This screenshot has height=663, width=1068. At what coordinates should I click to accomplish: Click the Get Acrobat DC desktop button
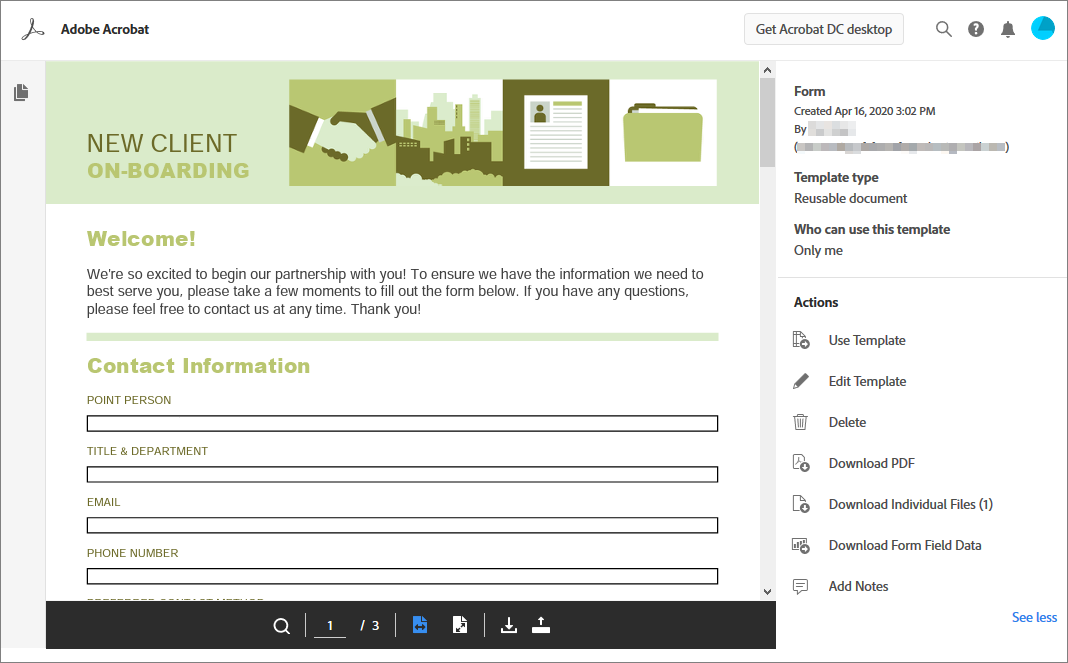pyautogui.click(x=823, y=29)
